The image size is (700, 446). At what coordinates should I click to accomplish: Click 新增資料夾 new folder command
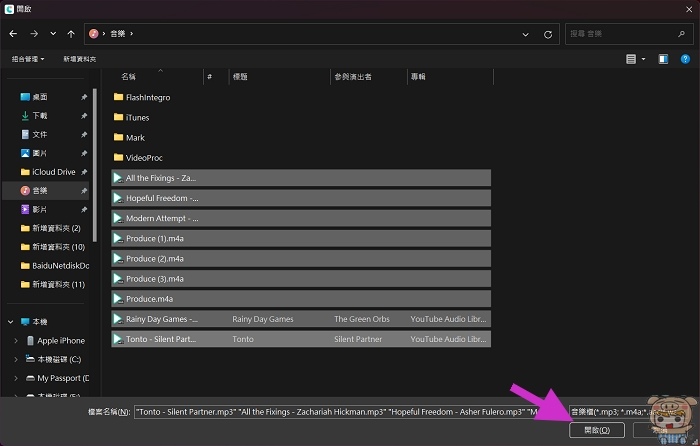click(x=81, y=59)
